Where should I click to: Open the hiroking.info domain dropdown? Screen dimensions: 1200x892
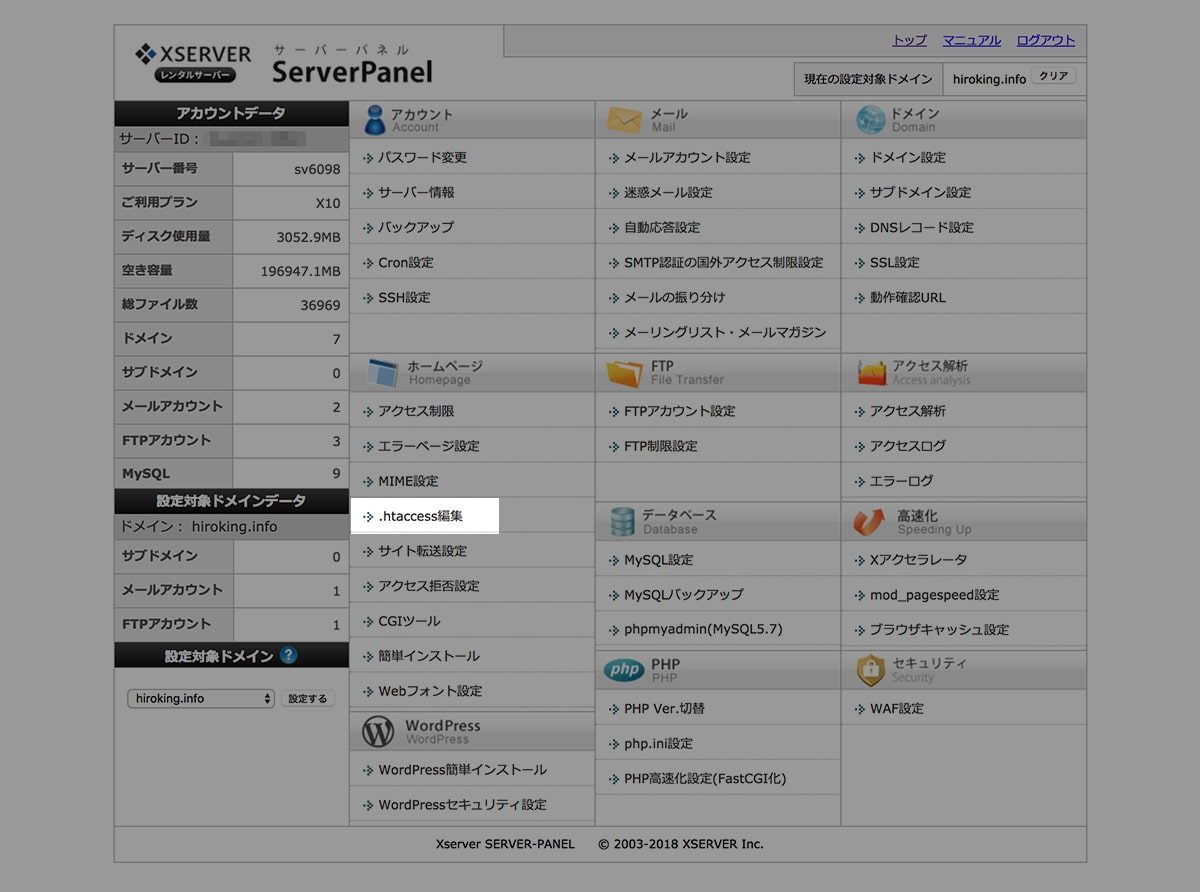coord(200,699)
